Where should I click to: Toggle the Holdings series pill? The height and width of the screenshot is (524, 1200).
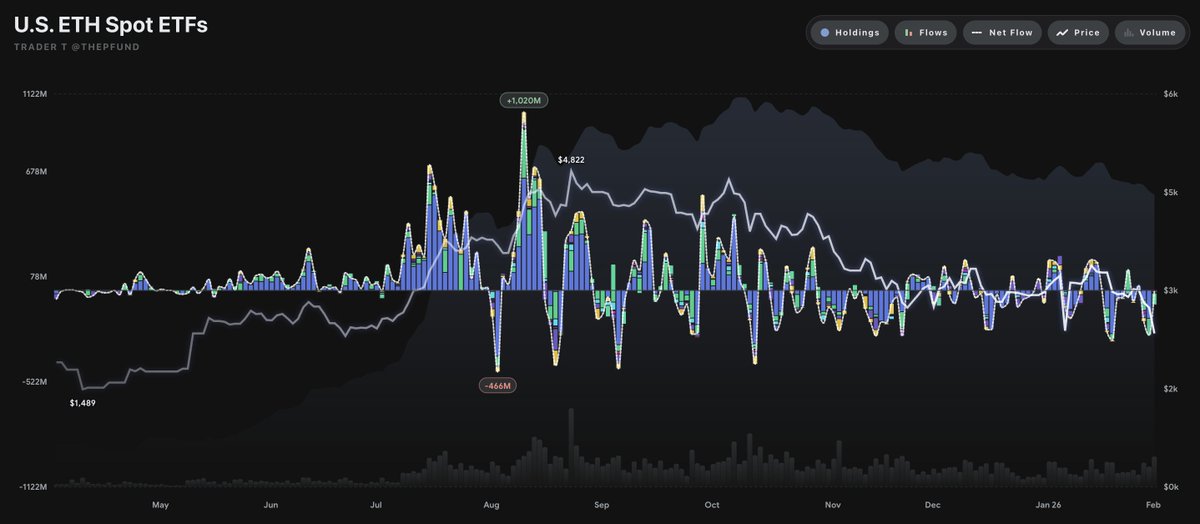pos(849,33)
